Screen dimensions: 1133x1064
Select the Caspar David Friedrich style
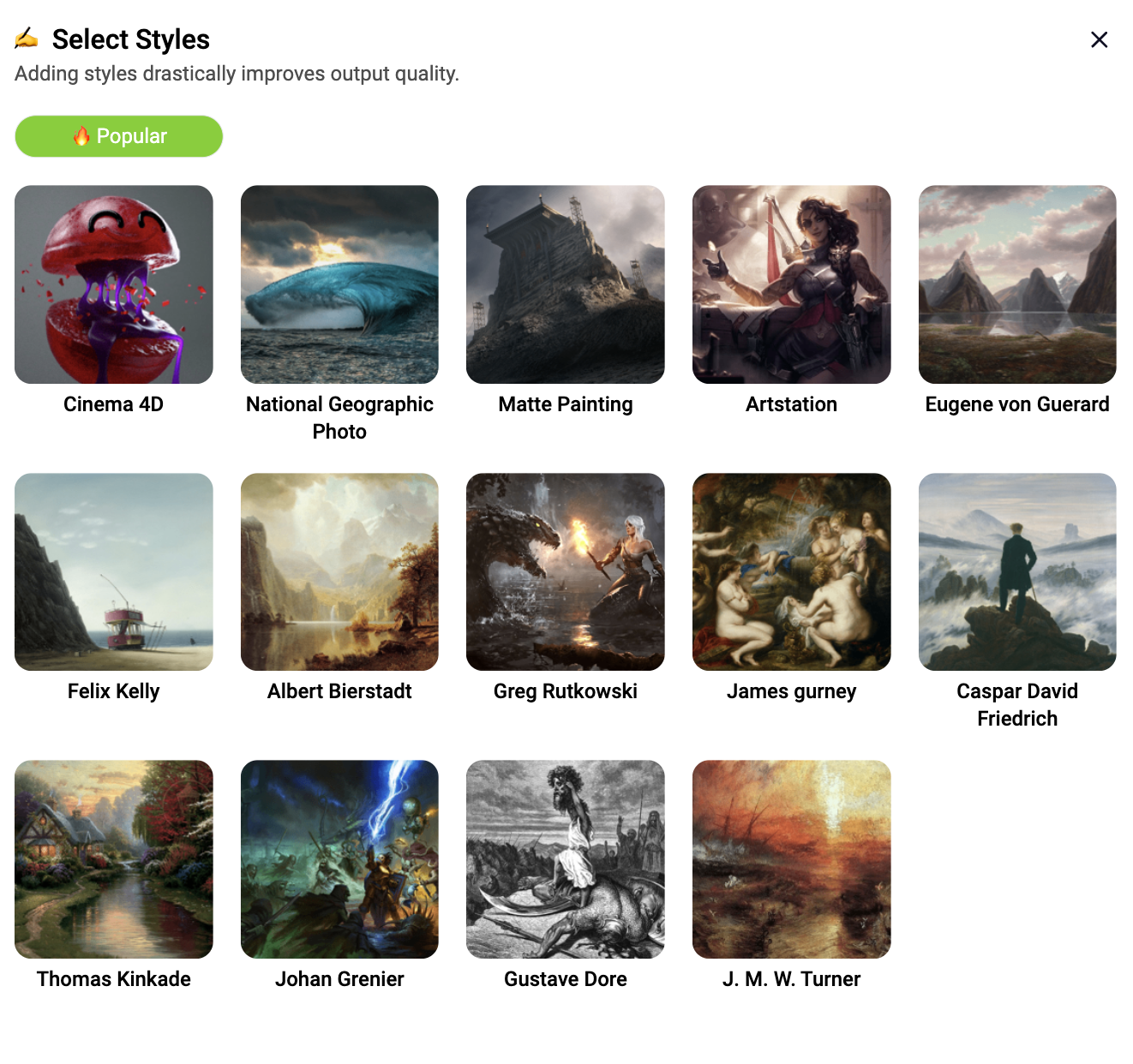pyautogui.click(x=1016, y=571)
